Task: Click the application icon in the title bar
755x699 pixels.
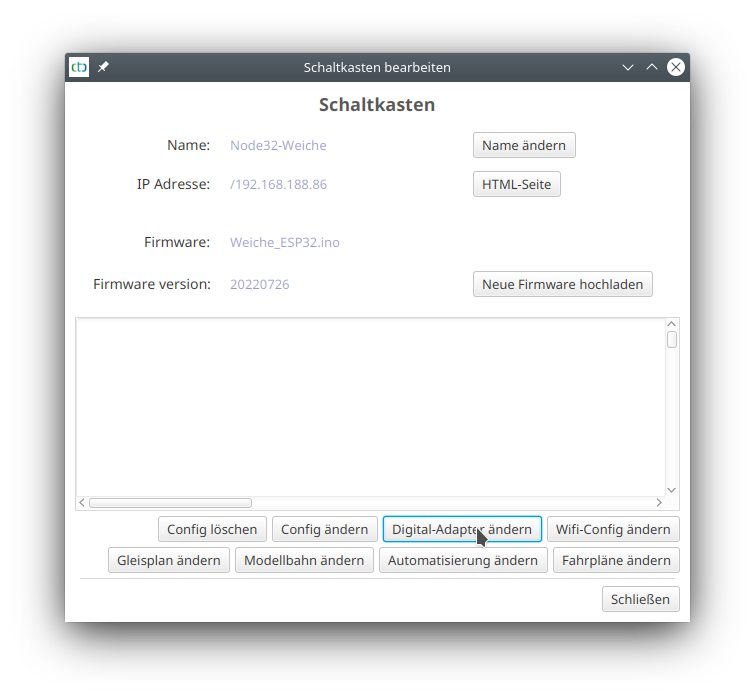Action: (x=79, y=67)
